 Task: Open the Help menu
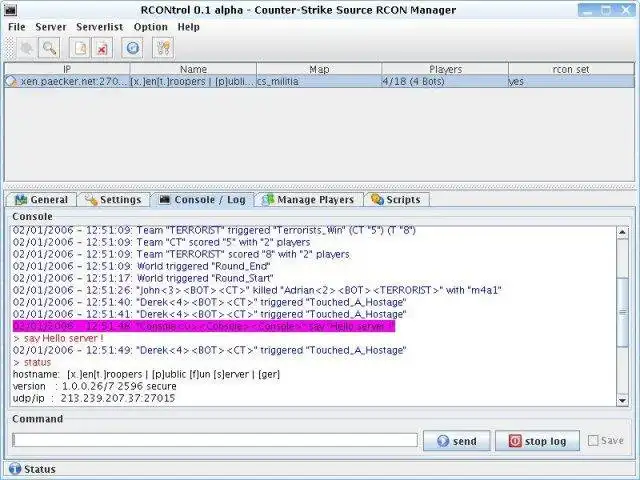tap(189, 27)
